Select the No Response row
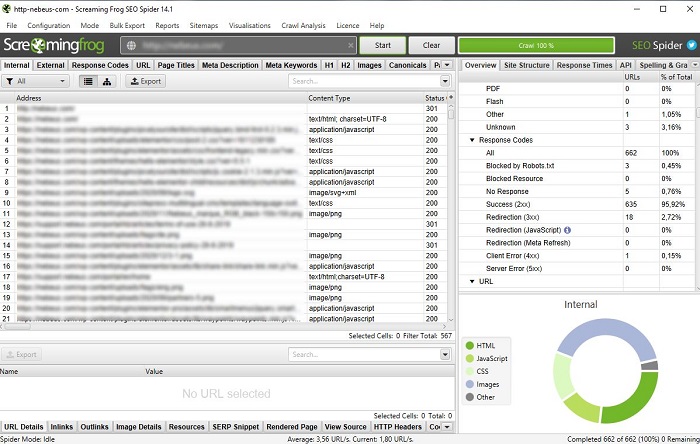Viewport: 700px width, 444px height. point(577,191)
